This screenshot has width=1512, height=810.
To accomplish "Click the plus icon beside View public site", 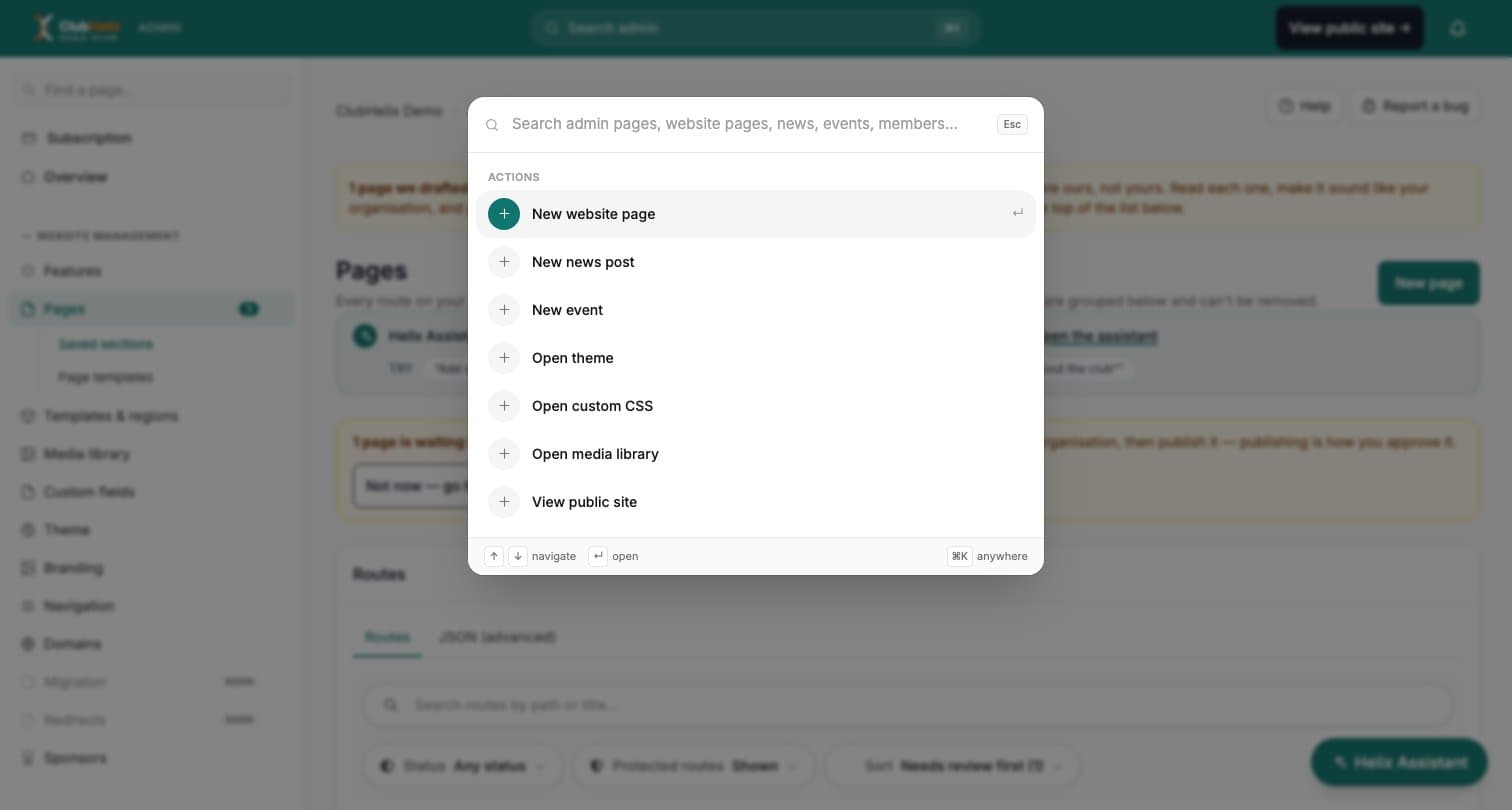I will point(504,502).
